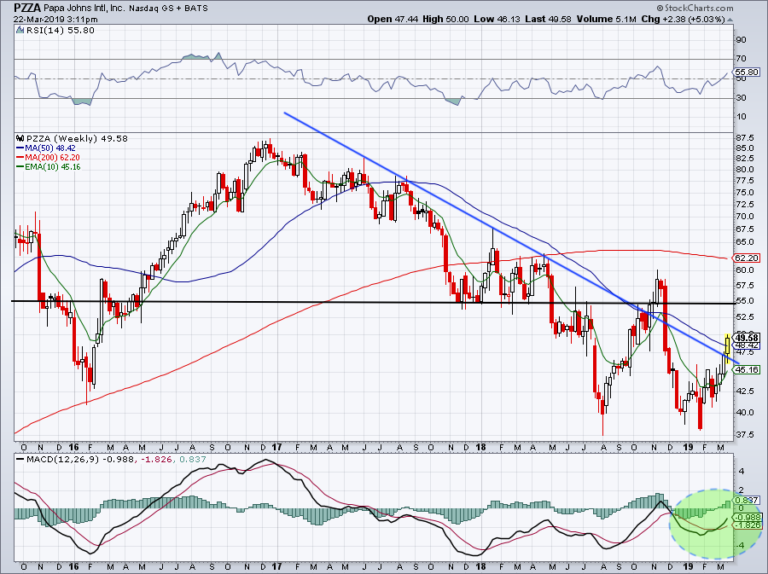768x574 pixels.
Task: Click the RSI 30 level axis label
Action: coord(741,98)
